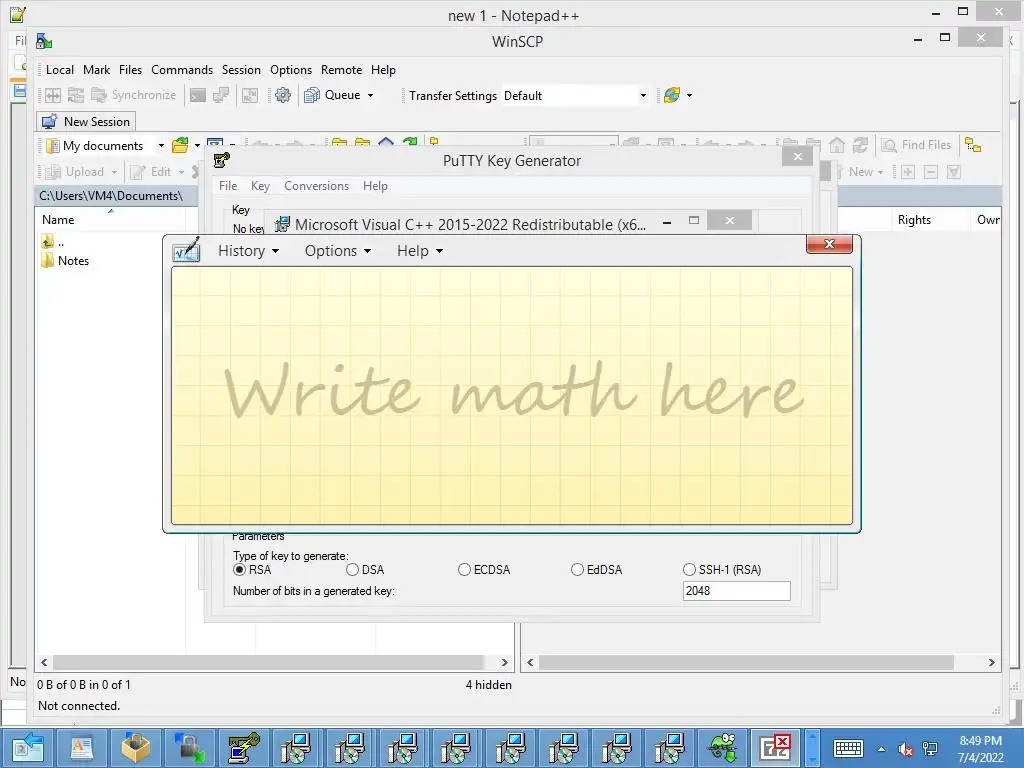The image size is (1024, 768).
Task: Click the WinSCP open directory folder icon
Action: point(180,146)
